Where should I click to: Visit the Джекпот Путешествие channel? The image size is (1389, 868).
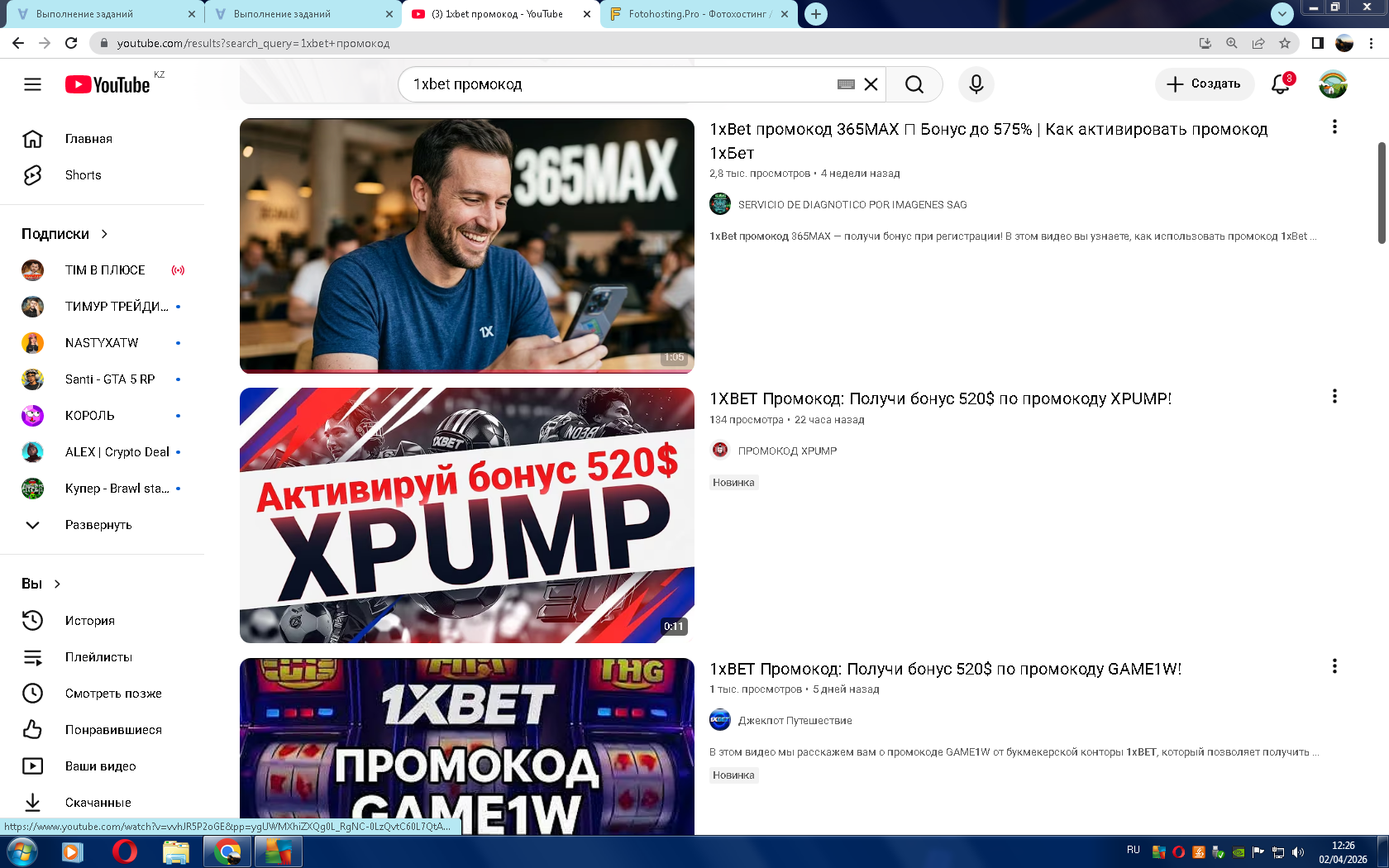click(x=795, y=721)
